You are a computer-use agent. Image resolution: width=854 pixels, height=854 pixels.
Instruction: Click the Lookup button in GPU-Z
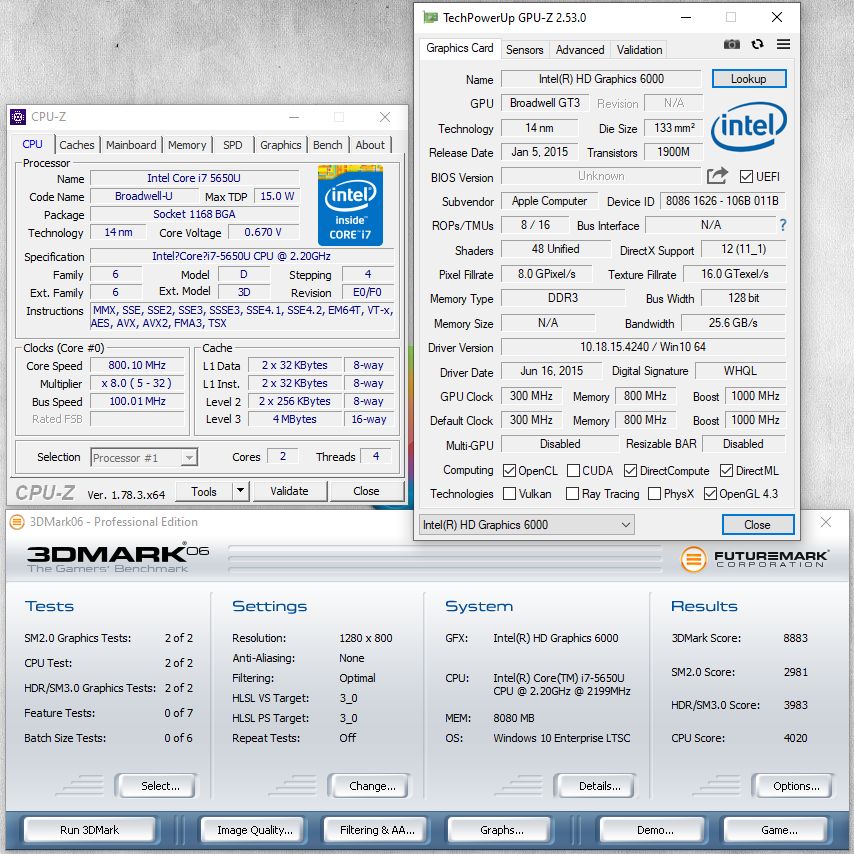(749, 79)
